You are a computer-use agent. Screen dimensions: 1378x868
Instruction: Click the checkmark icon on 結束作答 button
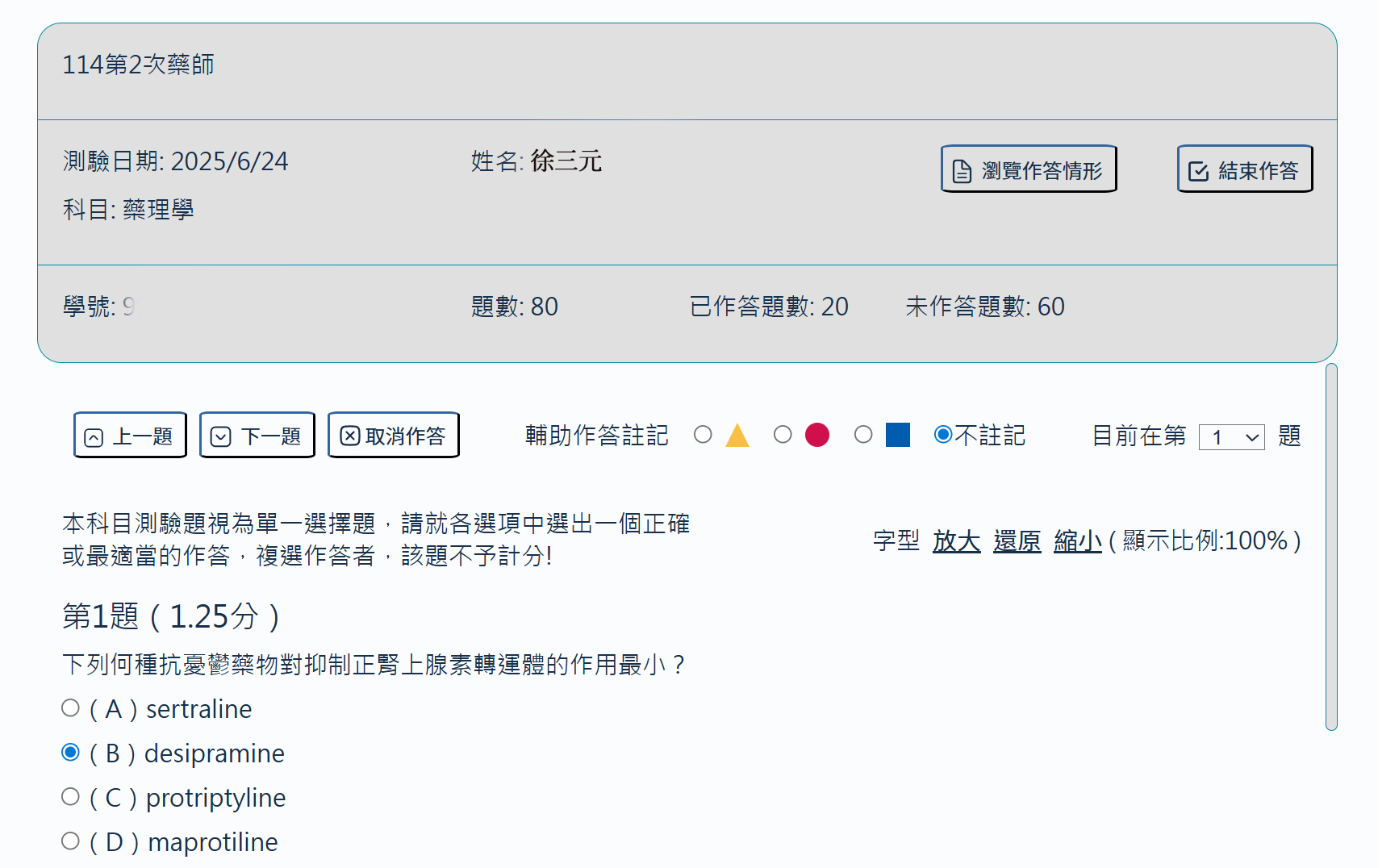tap(1198, 171)
